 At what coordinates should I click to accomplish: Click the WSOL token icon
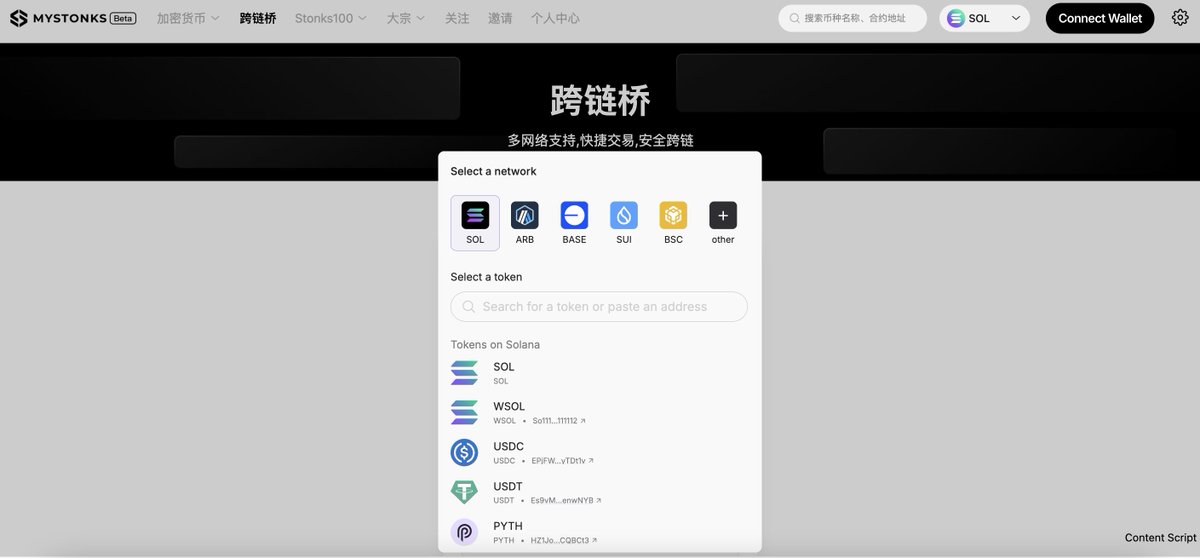tap(464, 413)
